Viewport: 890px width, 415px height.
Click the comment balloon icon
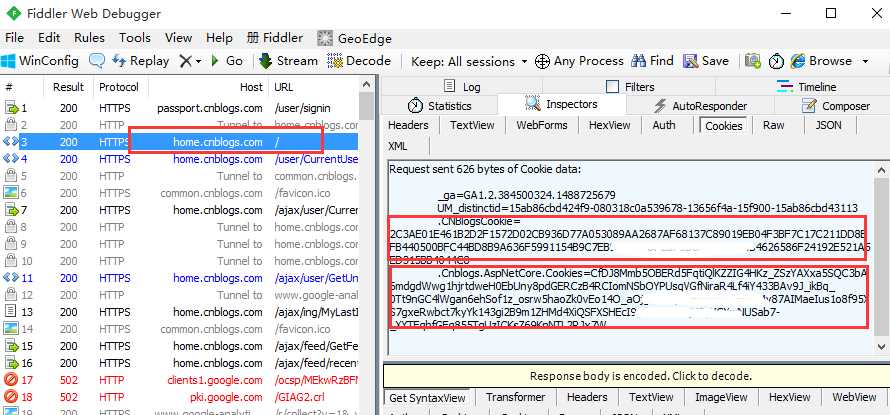pos(97,61)
